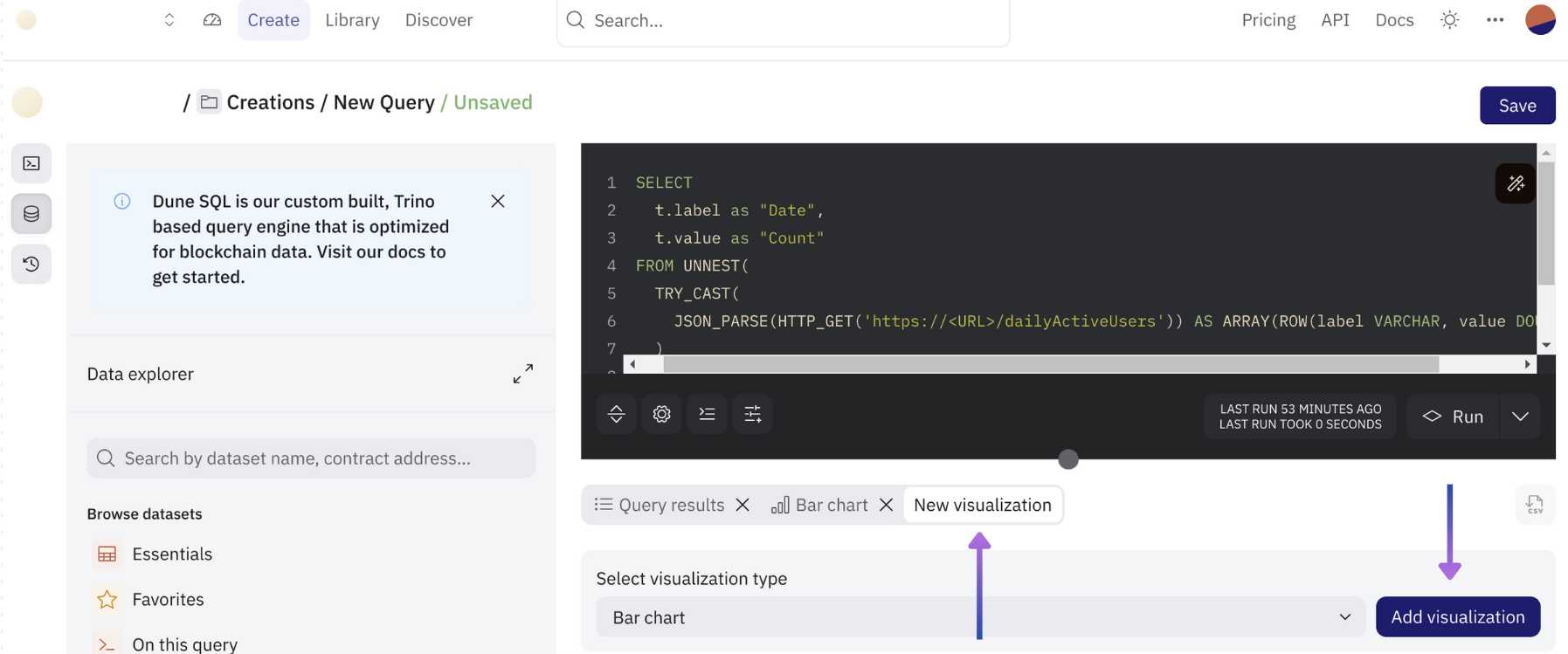Collapse editor with the expand/collapse arrows icon
The height and width of the screenshot is (654, 1568).
[616, 414]
